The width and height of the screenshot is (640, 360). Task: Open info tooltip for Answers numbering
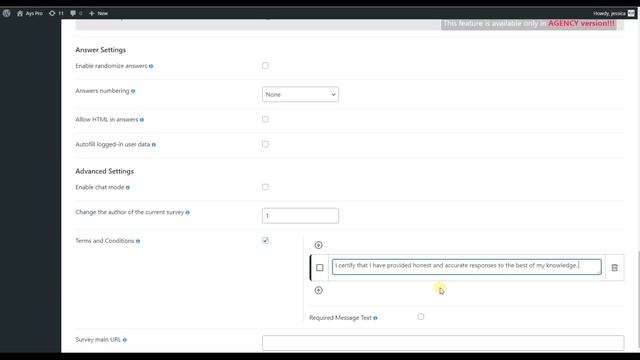point(133,91)
